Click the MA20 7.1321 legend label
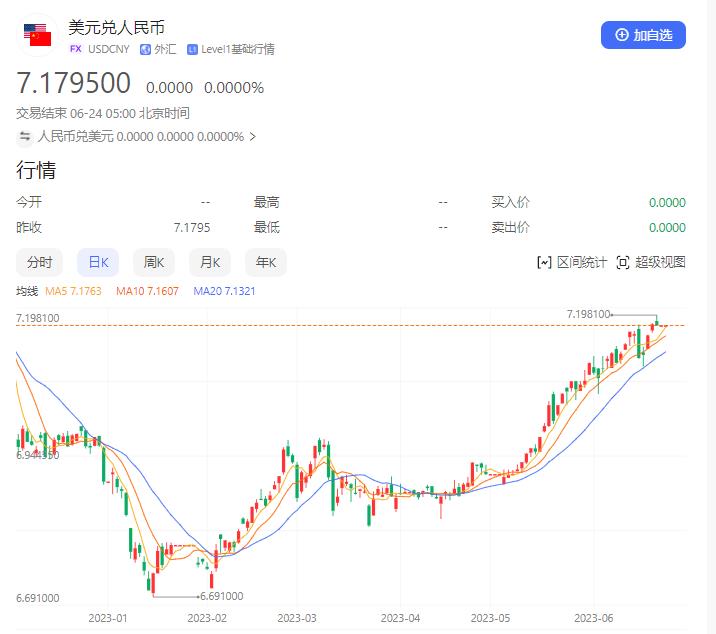Image resolution: width=716 pixels, height=634 pixels. [x=224, y=291]
